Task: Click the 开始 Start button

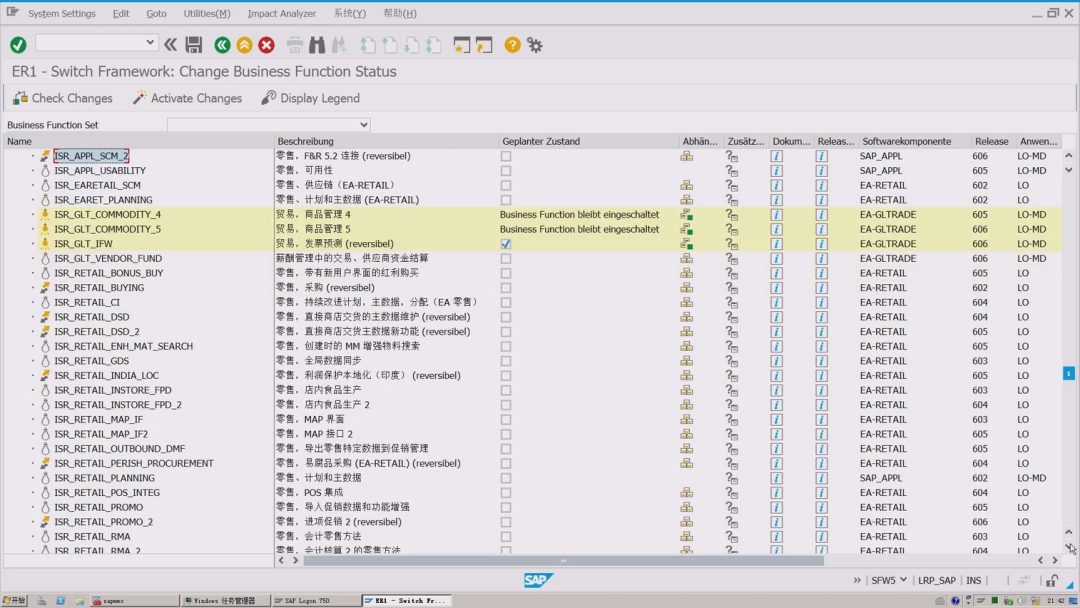Action: point(14,600)
